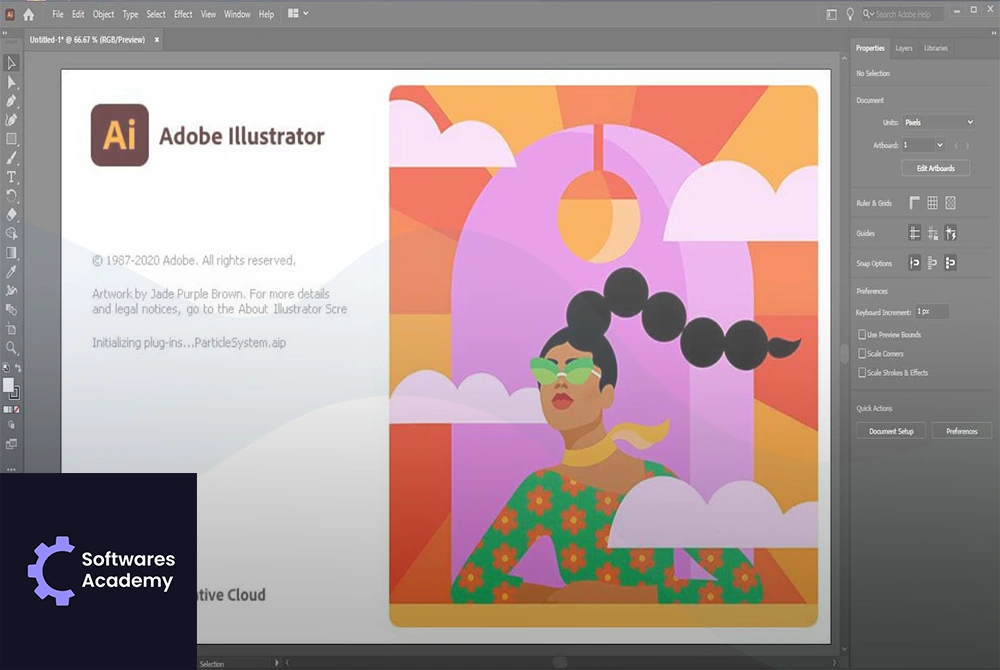Viewport: 1000px width, 670px height.
Task: Toggle Use Preview Bounds checkbox
Action: pyautogui.click(x=862, y=334)
